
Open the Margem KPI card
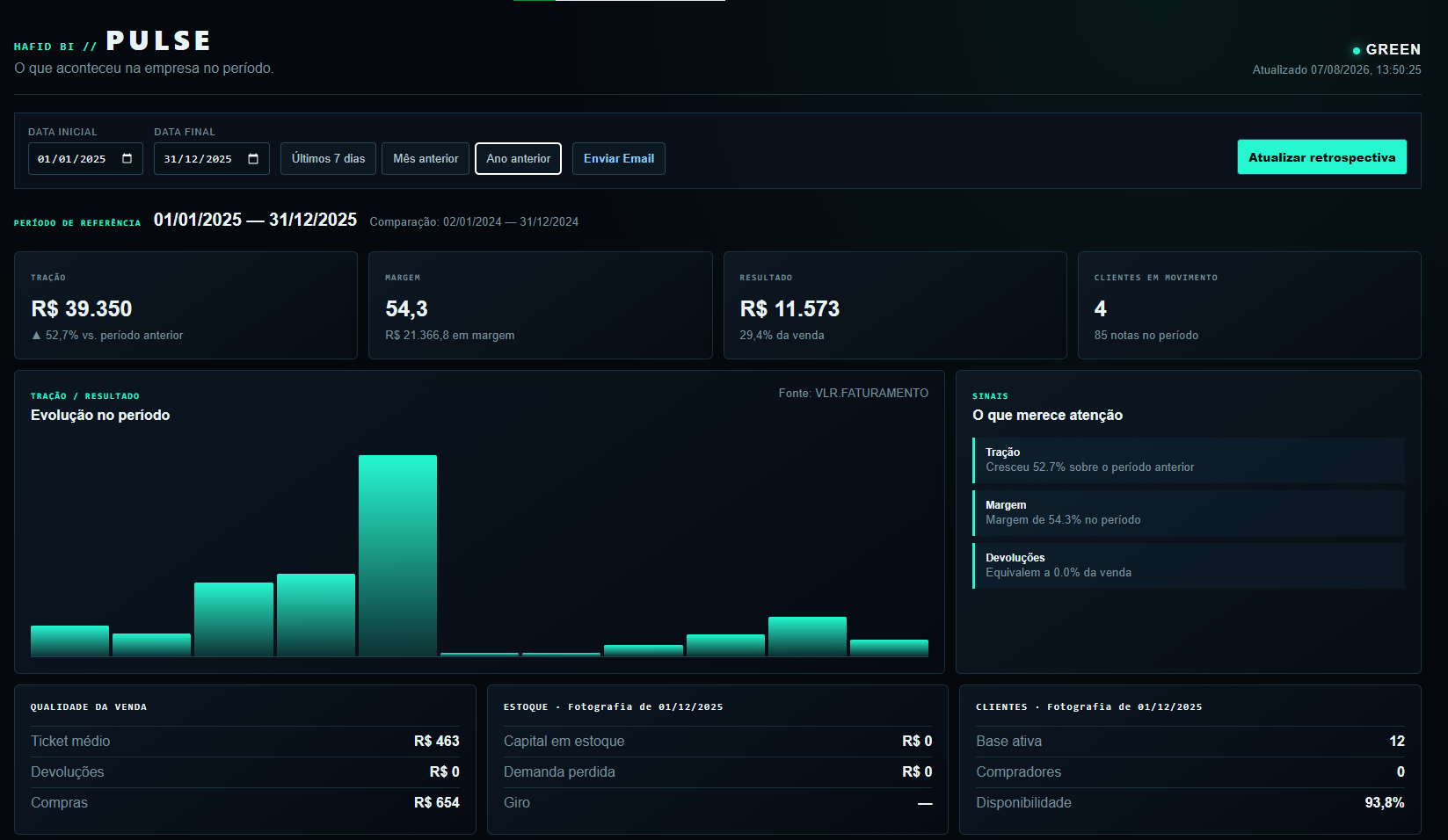tap(540, 306)
